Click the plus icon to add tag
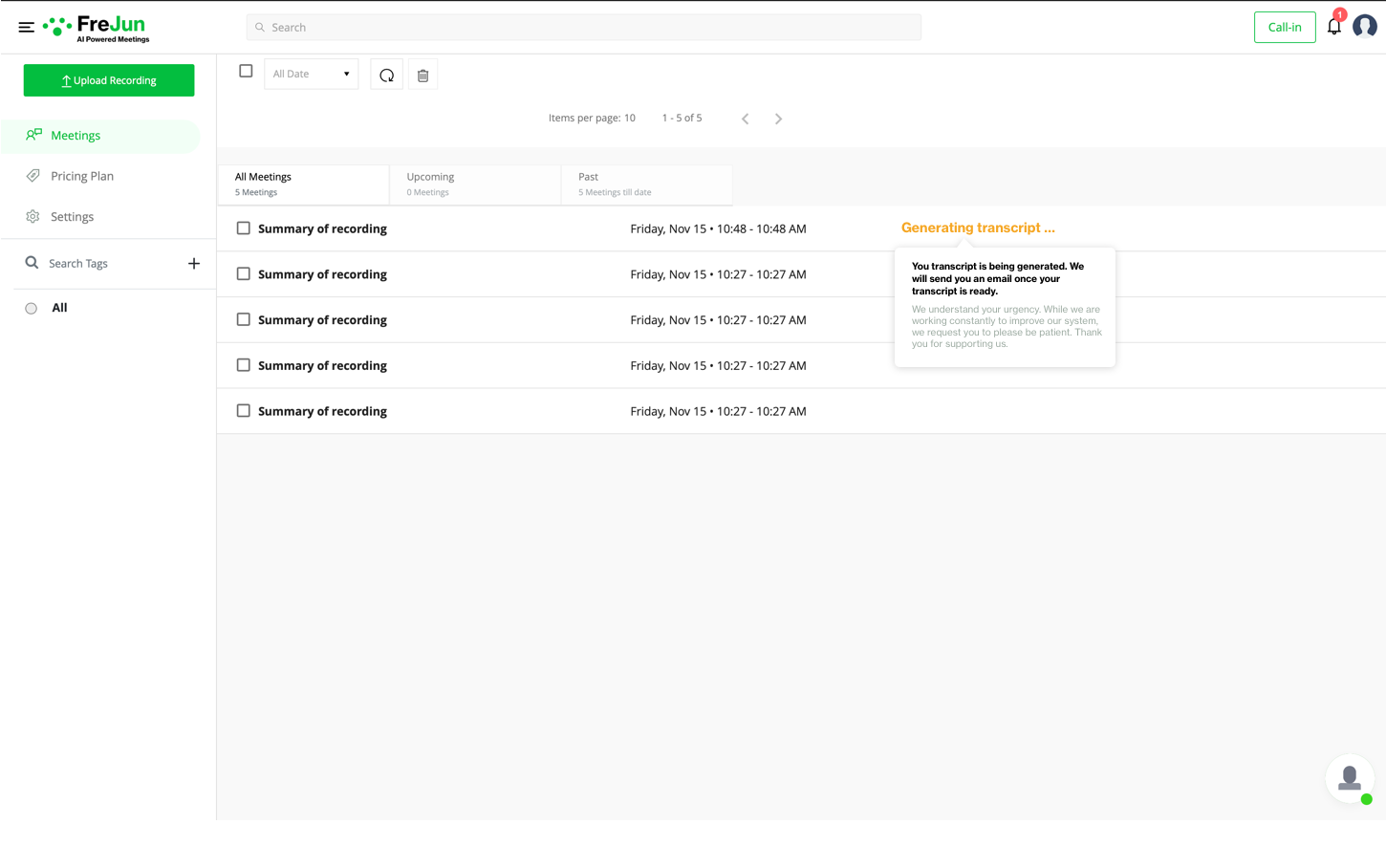The height and width of the screenshot is (868, 1386). pyautogui.click(x=194, y=263)
